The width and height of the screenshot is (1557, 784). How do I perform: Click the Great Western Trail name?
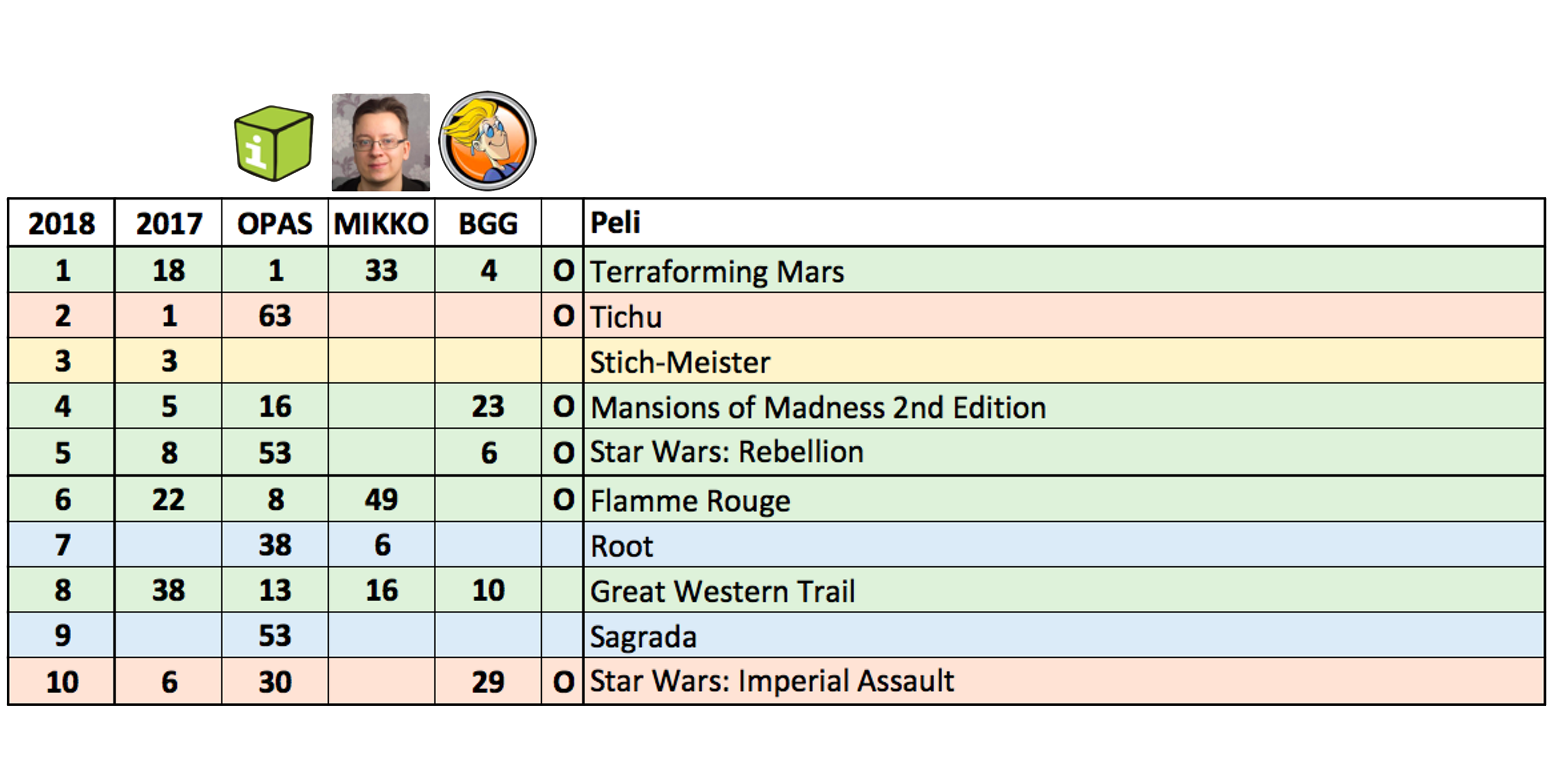click(722, 591)
